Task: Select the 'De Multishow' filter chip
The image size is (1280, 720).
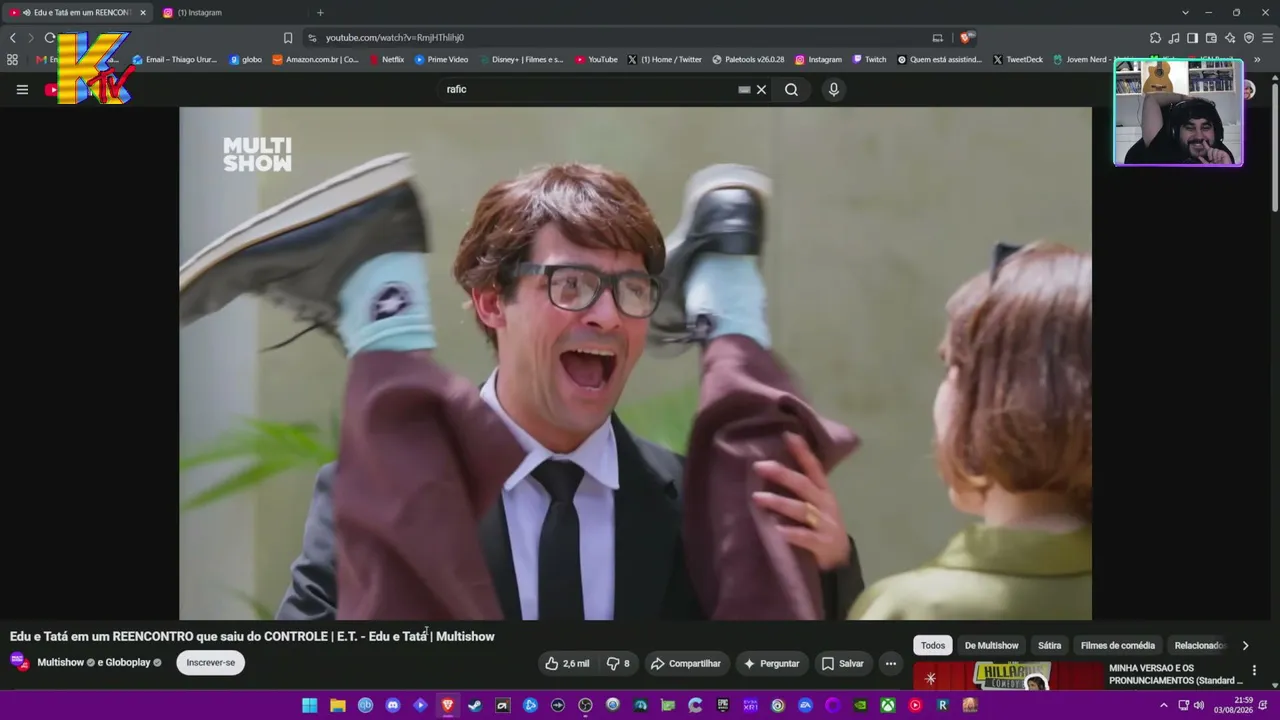Action: pos(991,645)
